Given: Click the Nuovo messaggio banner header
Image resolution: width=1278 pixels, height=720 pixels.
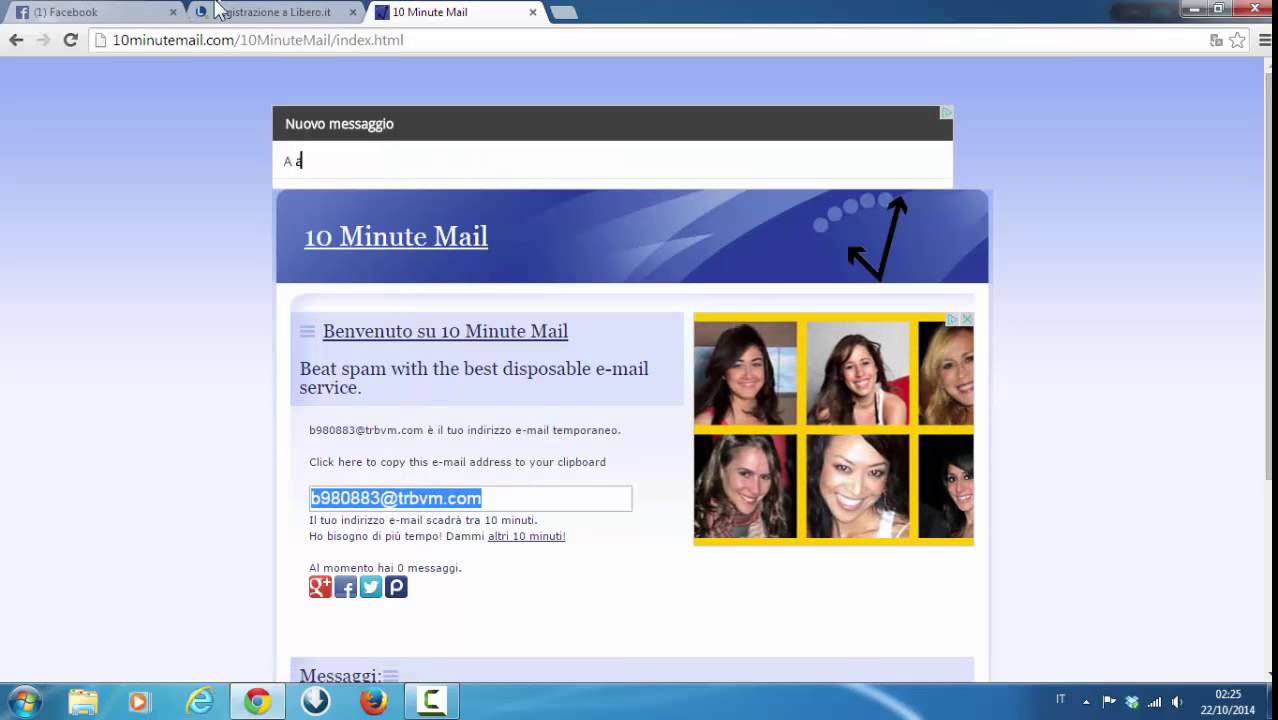Looking at the screenshot, I should pos(612,123).
